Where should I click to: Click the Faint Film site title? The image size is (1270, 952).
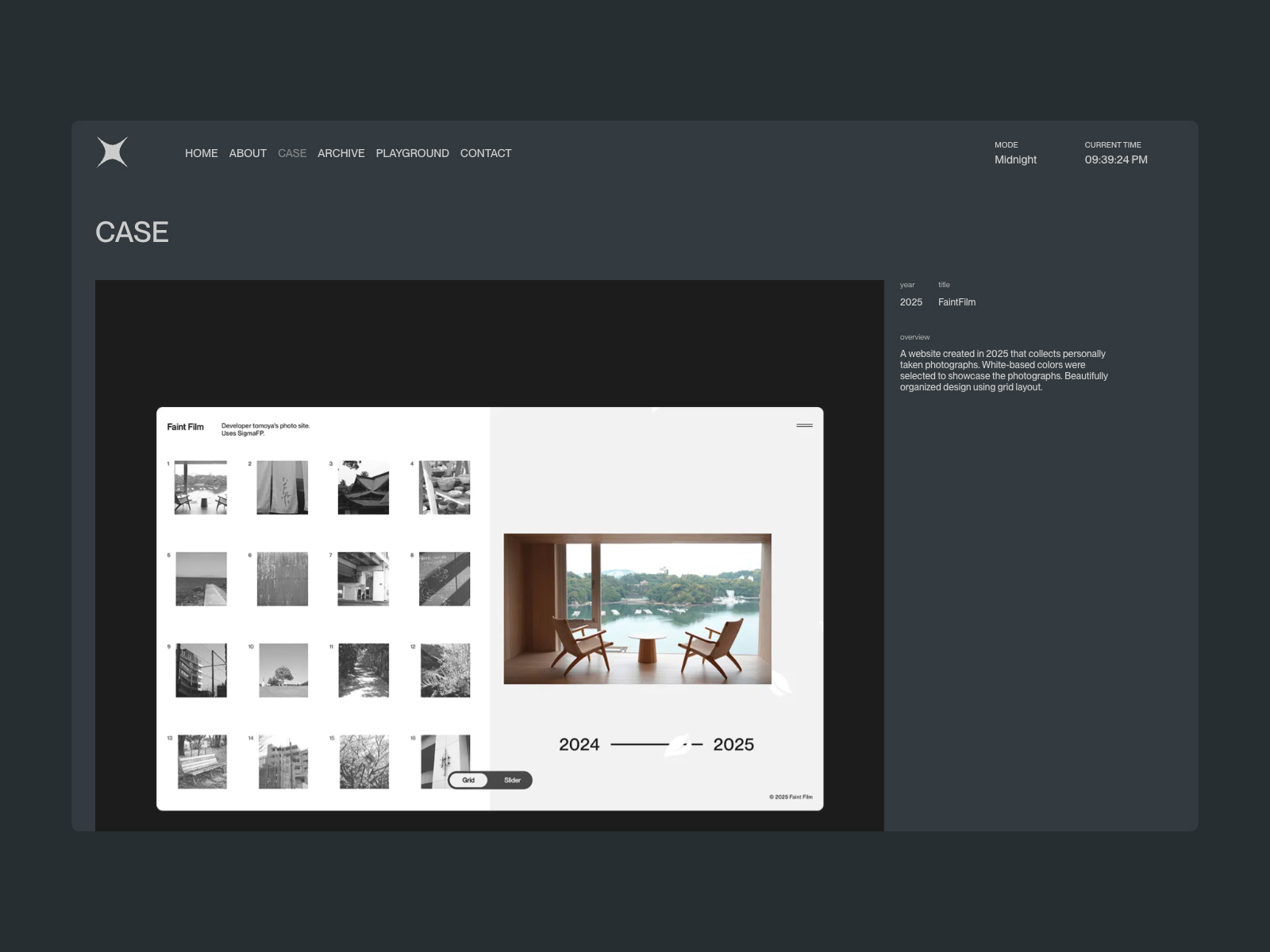tap(185, 427)
